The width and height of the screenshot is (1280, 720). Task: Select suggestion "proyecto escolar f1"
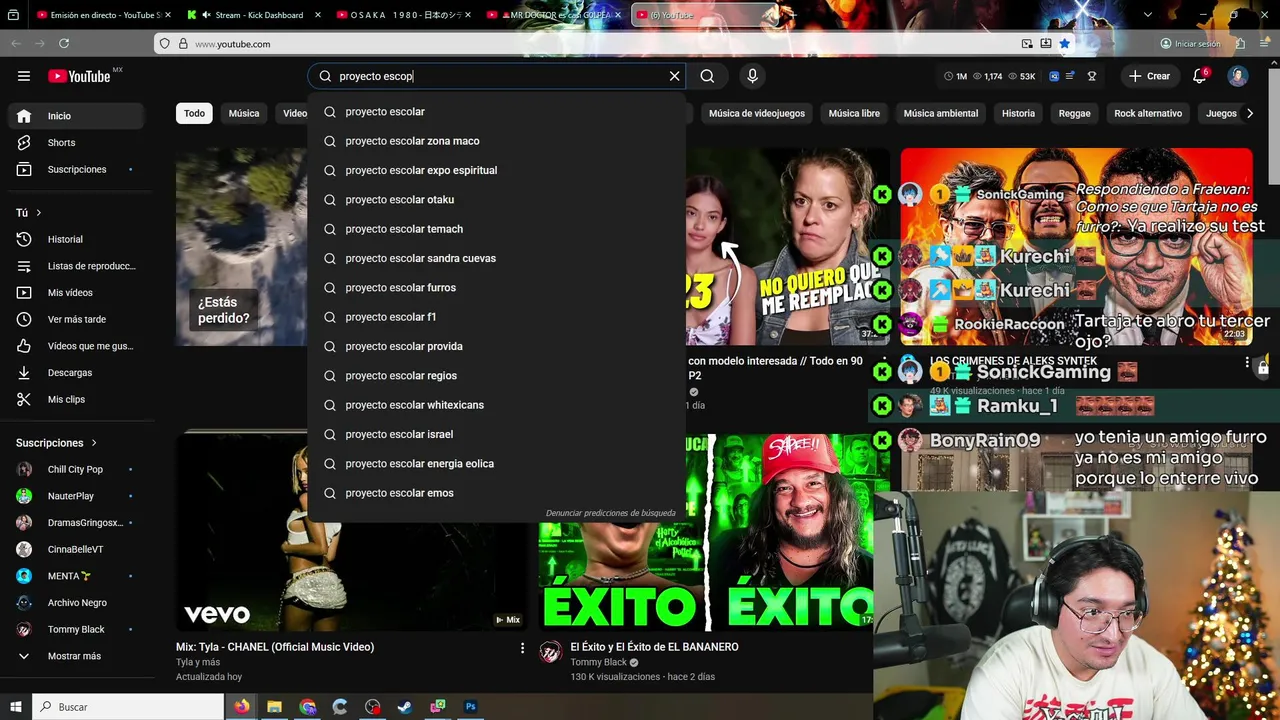pyautogui.click(x=497, y=317)
